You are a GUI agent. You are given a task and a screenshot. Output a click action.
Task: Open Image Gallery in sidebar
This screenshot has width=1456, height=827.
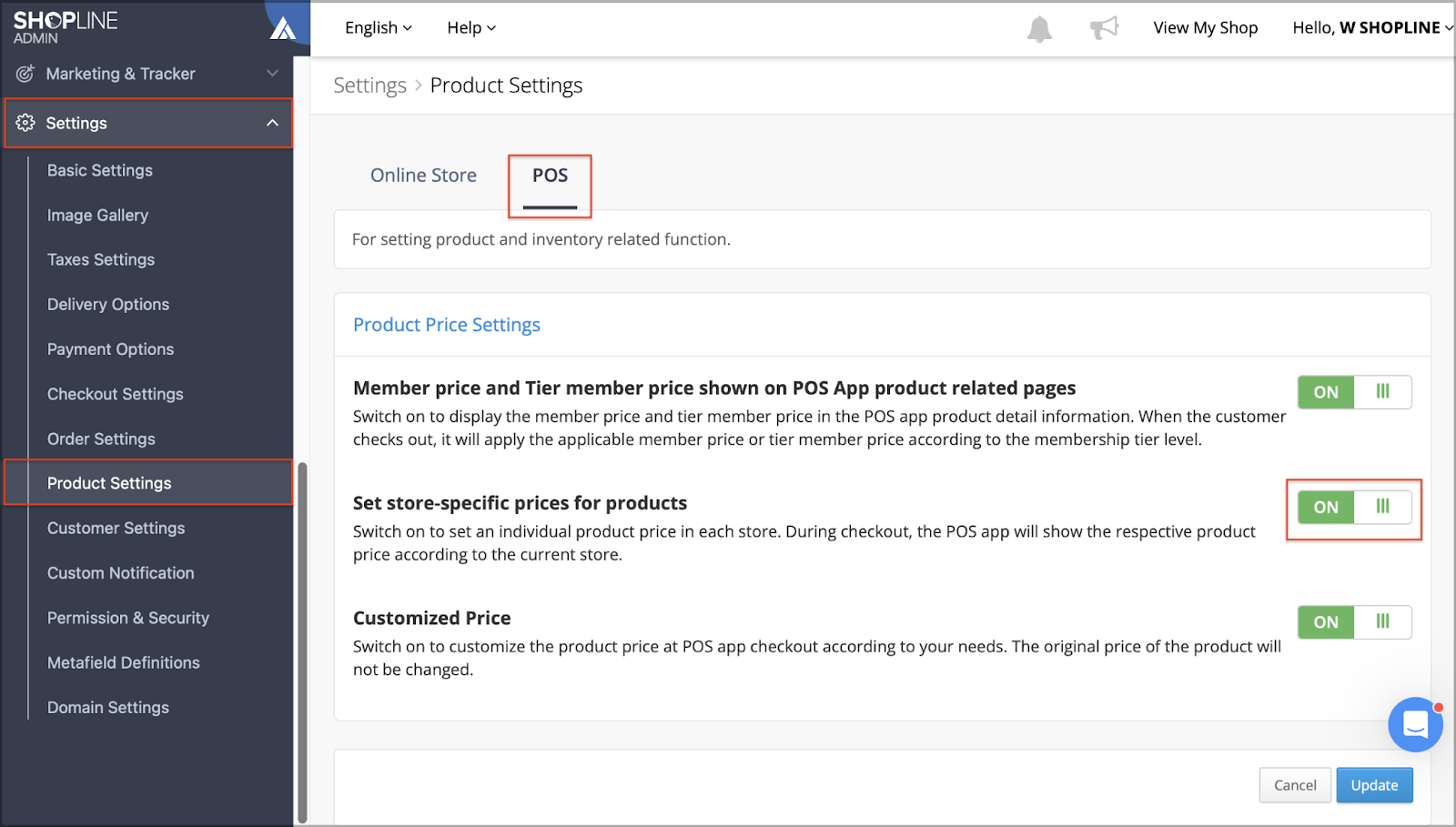pos(97,216)
